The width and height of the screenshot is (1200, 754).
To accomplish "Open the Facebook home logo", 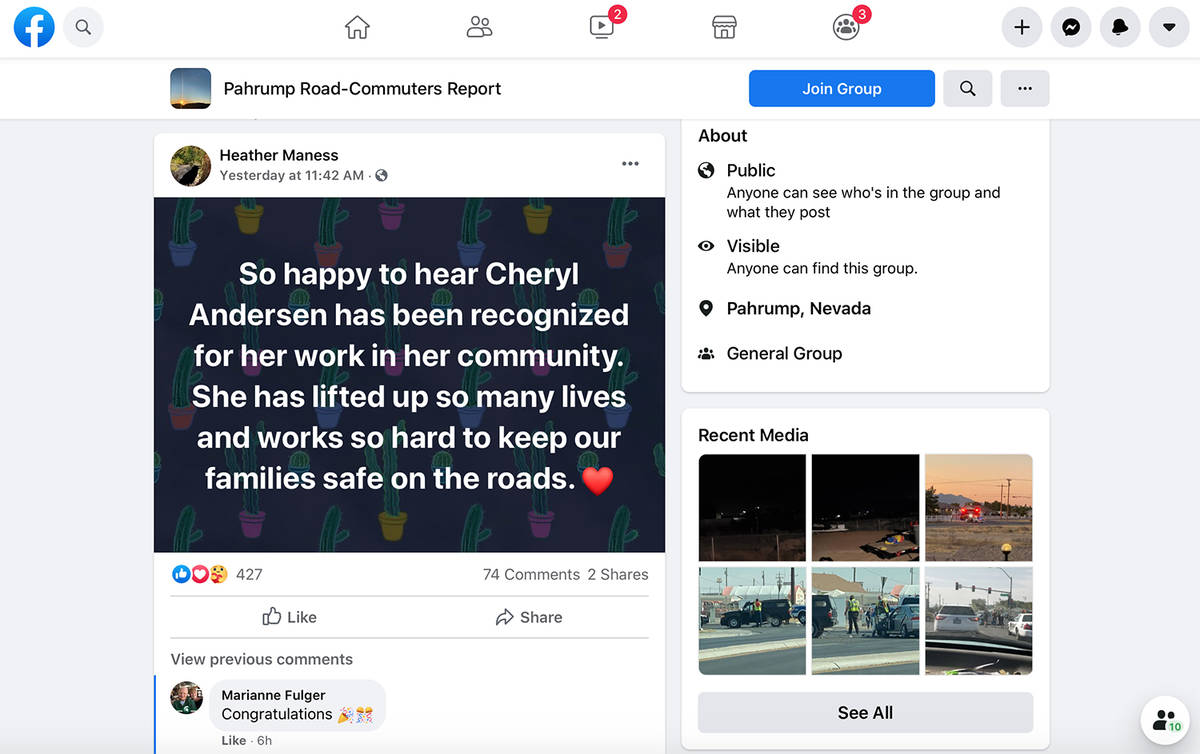I will [x=34, y=28].
